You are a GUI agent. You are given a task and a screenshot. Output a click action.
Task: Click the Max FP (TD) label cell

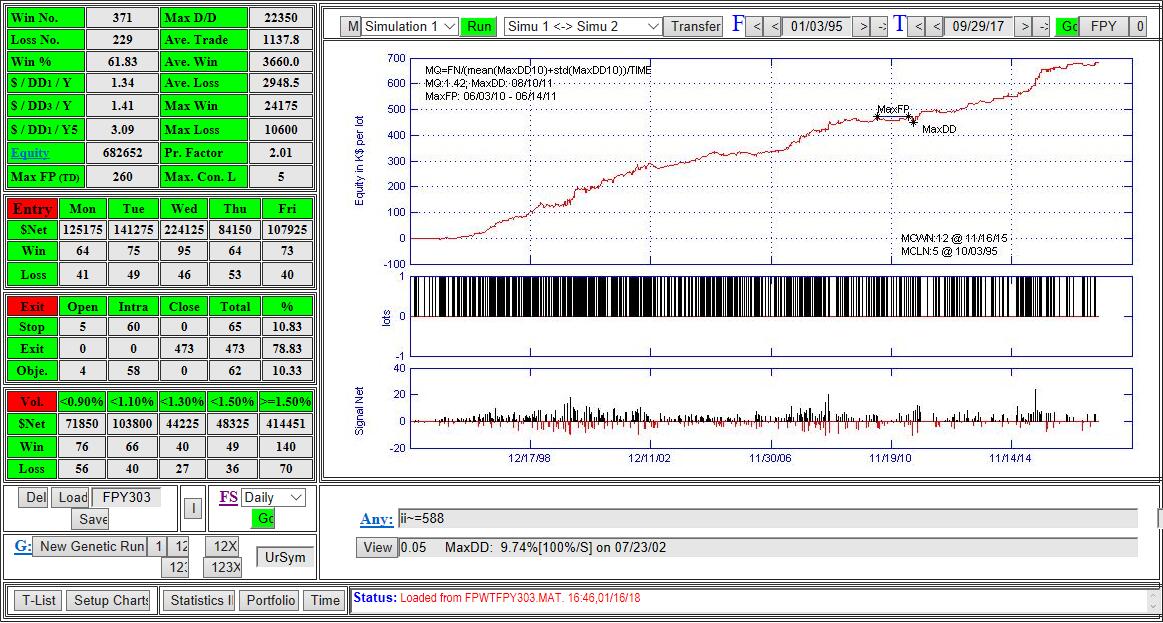point(46,177)
